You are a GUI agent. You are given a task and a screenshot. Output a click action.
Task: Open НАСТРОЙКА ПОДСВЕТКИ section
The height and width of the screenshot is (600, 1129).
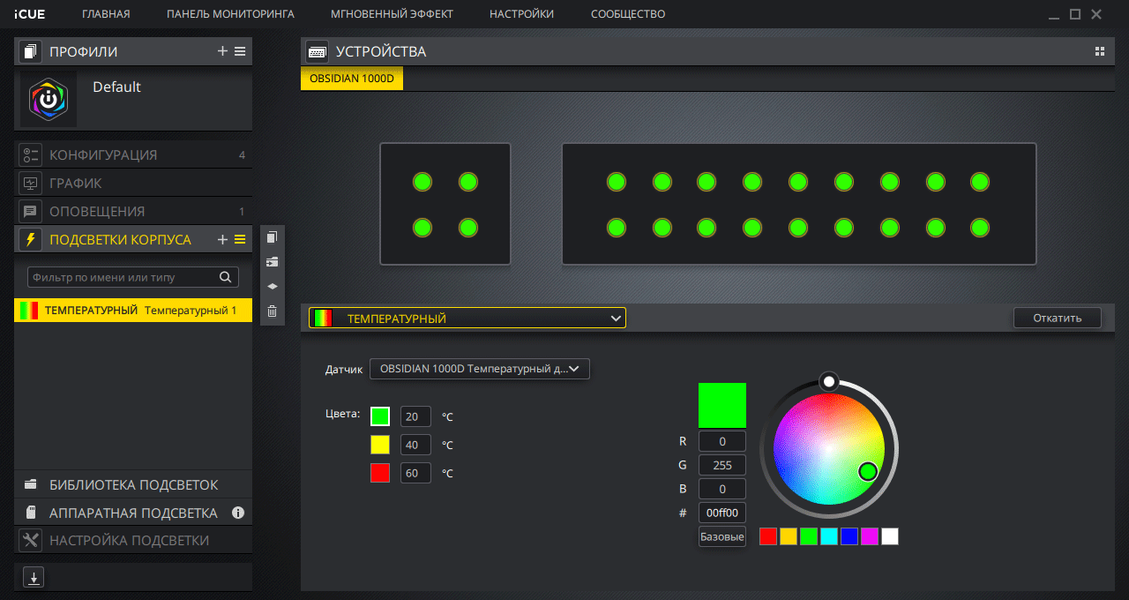coord(132,540)
